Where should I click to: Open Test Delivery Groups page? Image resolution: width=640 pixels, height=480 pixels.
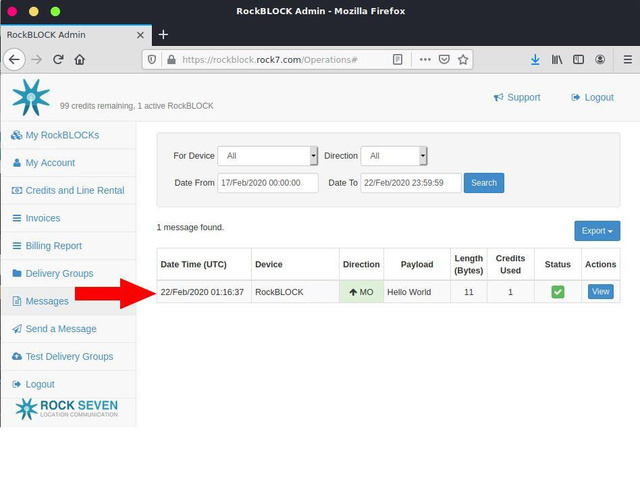69,357
